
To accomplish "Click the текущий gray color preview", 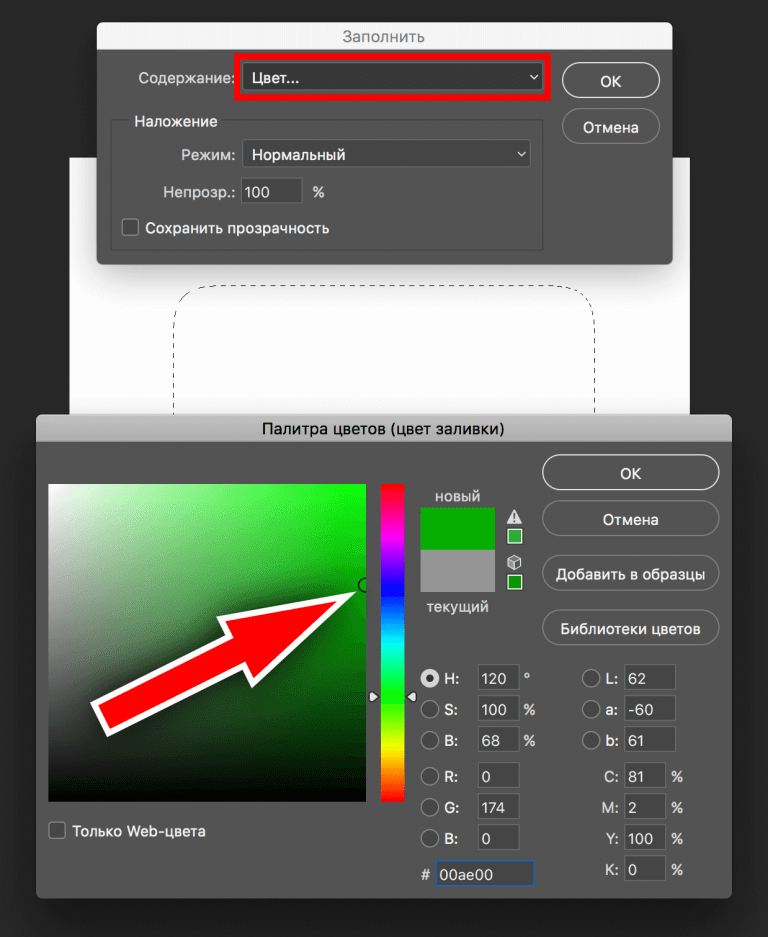I will pos(457,571).
